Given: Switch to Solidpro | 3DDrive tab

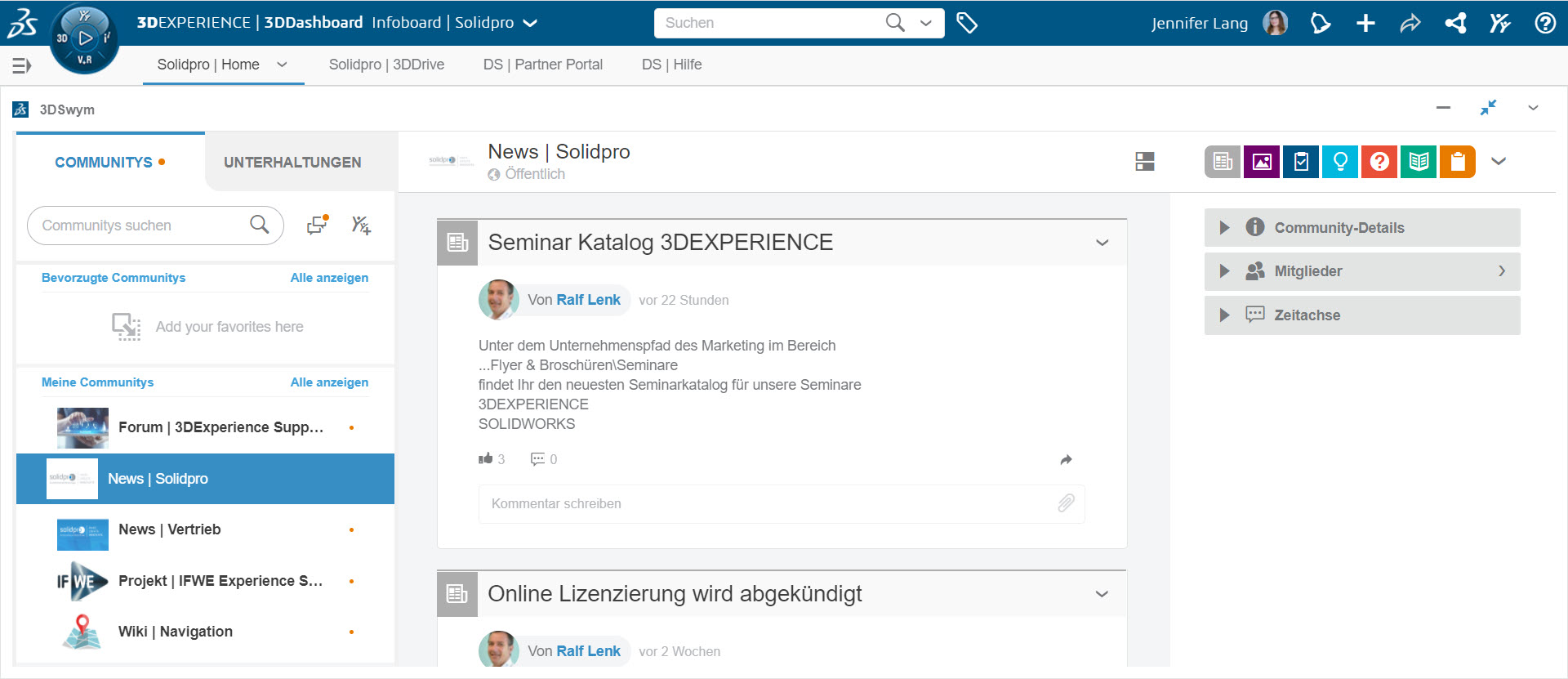Looking at the screenshot, I should 386,65.
